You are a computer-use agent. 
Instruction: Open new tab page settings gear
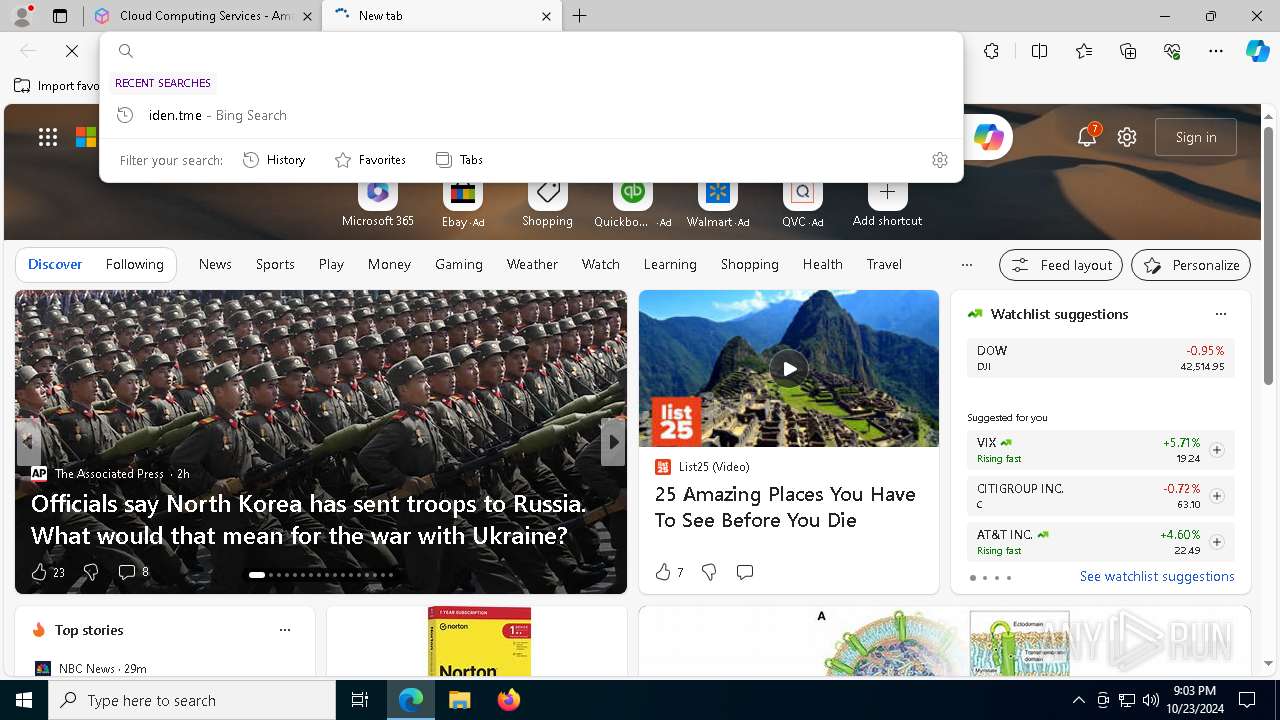(1127, 137)
